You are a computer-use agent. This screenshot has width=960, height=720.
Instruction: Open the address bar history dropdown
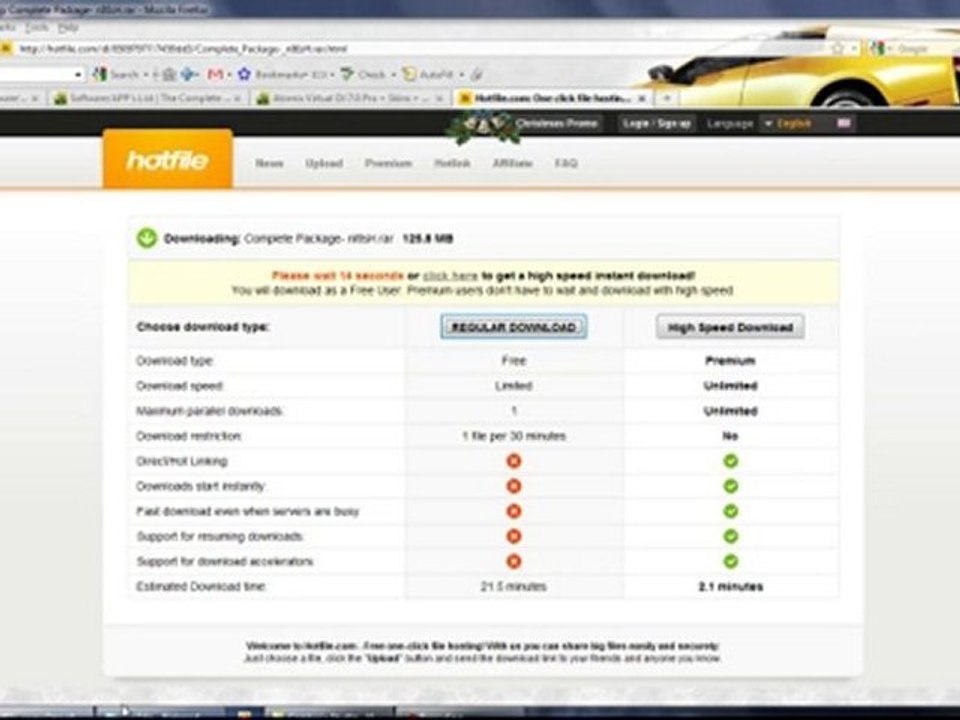pos(854,48)
